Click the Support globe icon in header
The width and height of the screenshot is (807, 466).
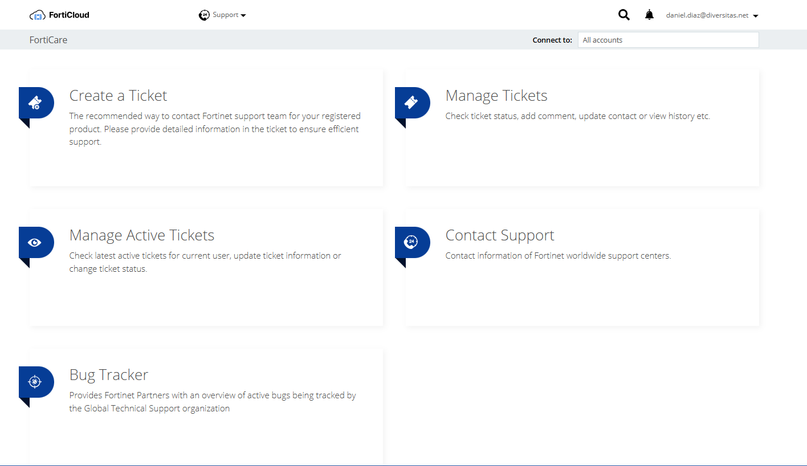[204, 15]
